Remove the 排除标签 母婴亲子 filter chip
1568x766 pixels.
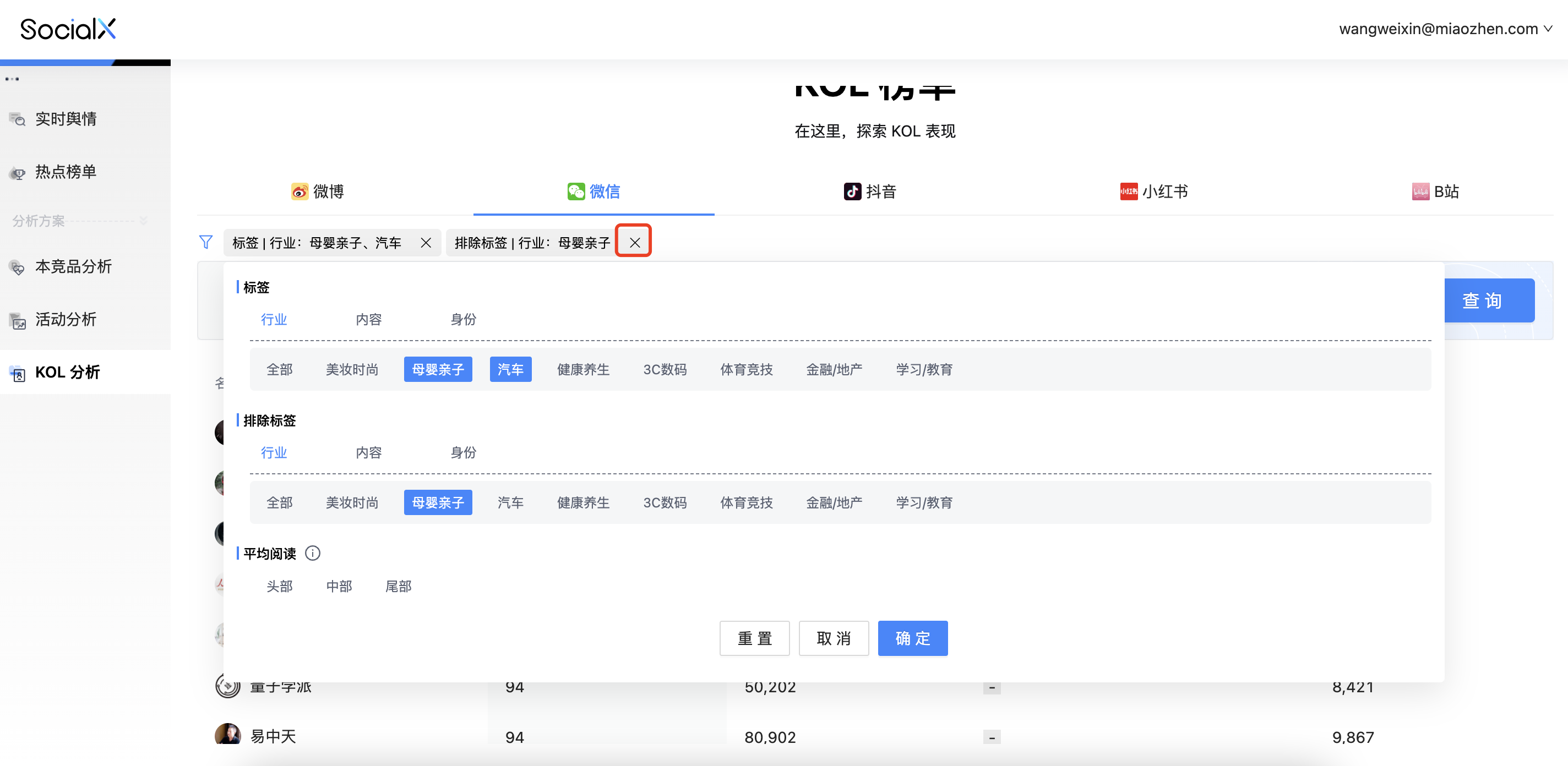click(634, 243)
